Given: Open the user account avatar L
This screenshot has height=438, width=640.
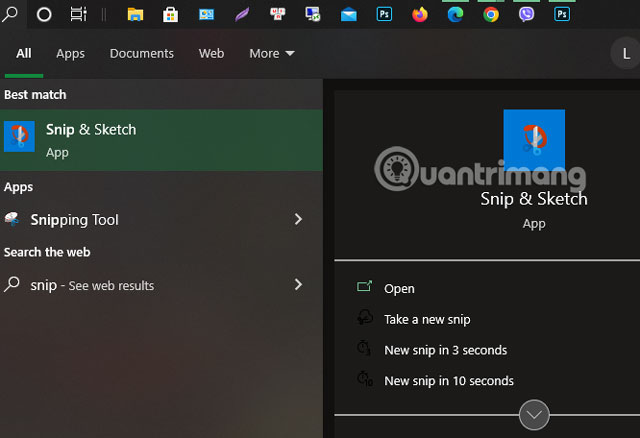Looking at the screenshot, I should point(626,53).
